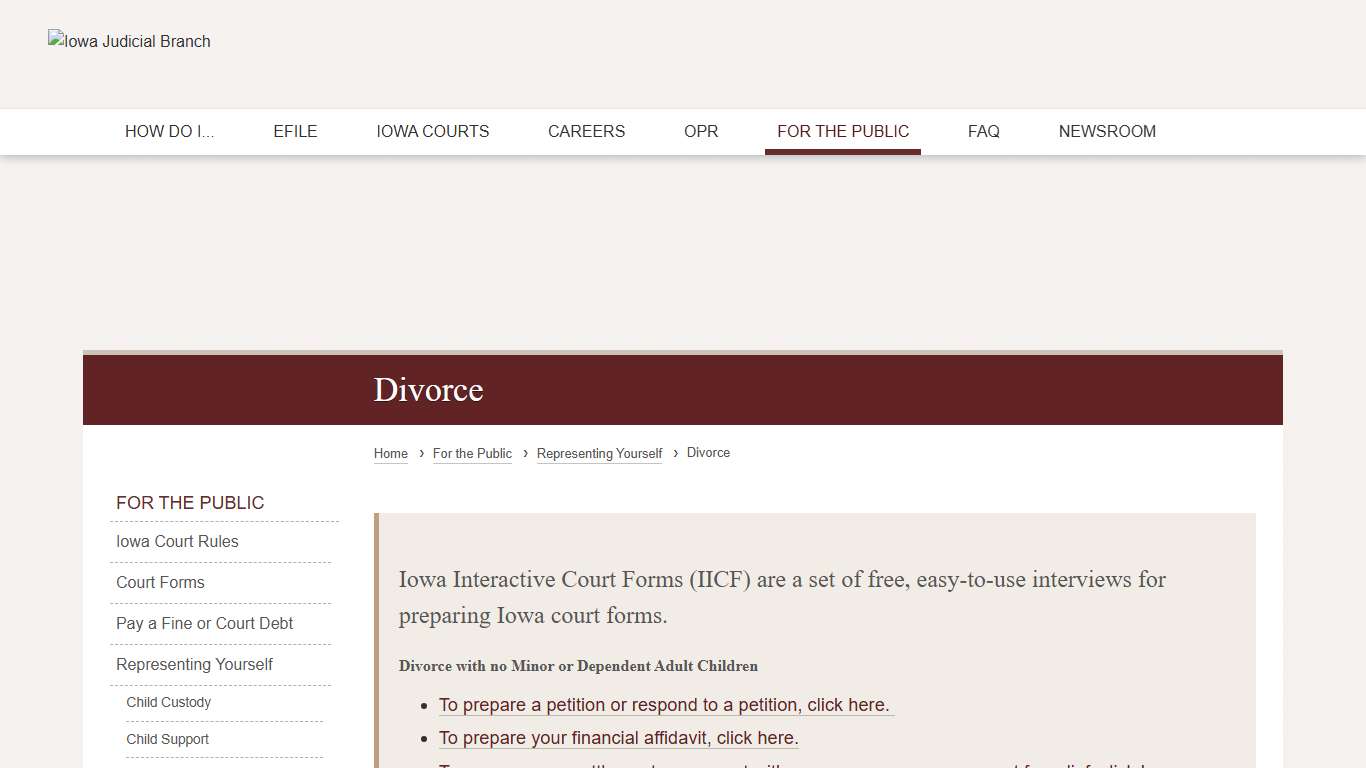Select Child Support in the sidebar
This screenshot has width=1366, height=768.
167,739
